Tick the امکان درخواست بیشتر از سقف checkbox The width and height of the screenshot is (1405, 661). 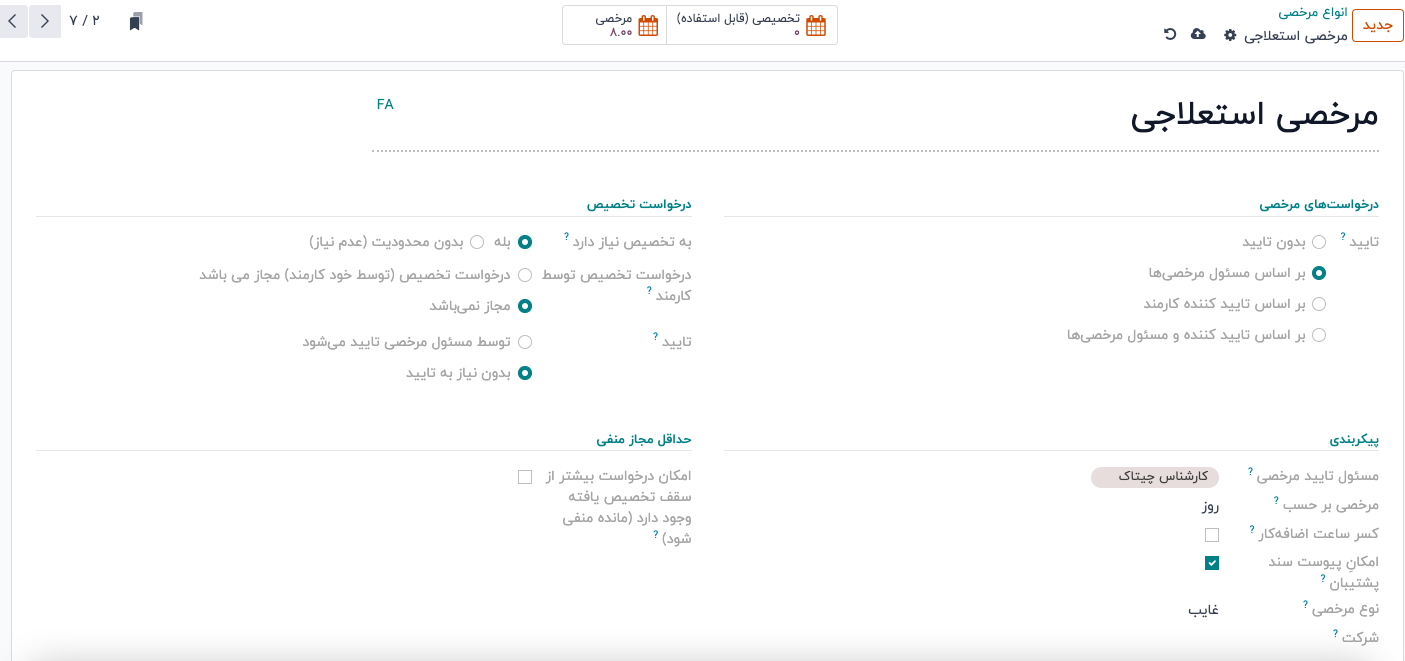pyautogui.click(x=525, y=477)
